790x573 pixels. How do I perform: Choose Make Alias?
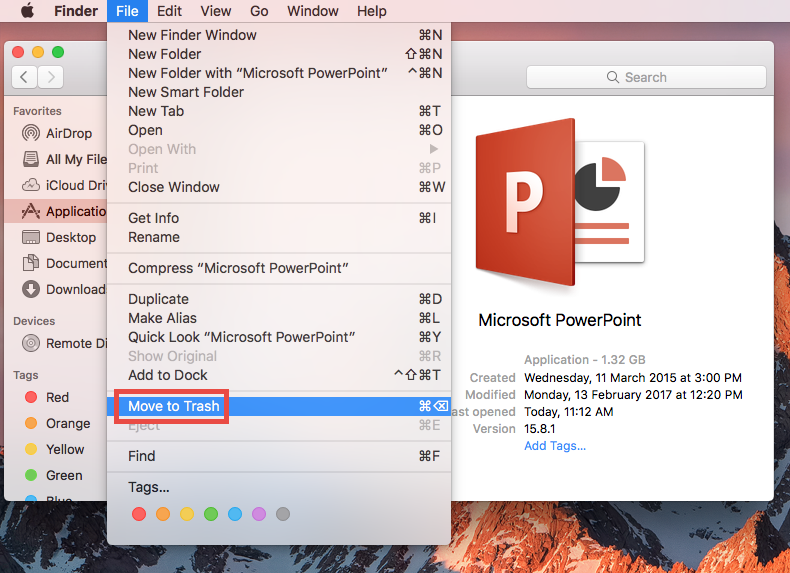point(279,318)
